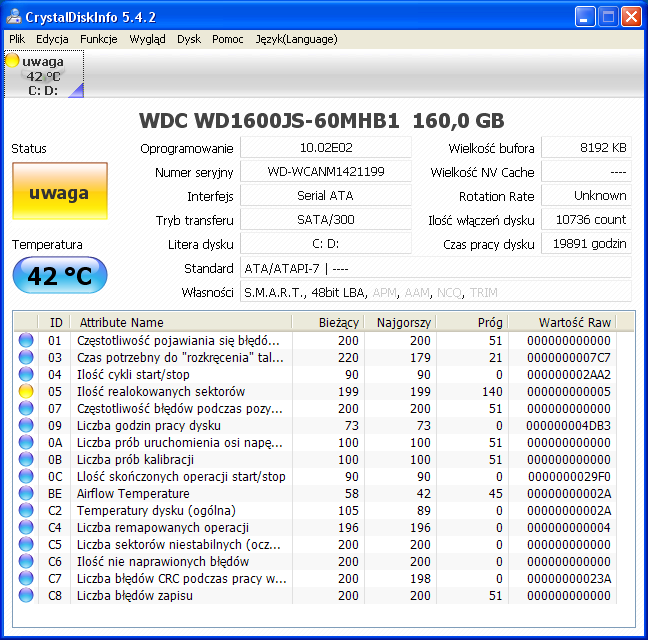648x640 pixels.
Task: Open the Edycja menu
Action: pos(52,39)
